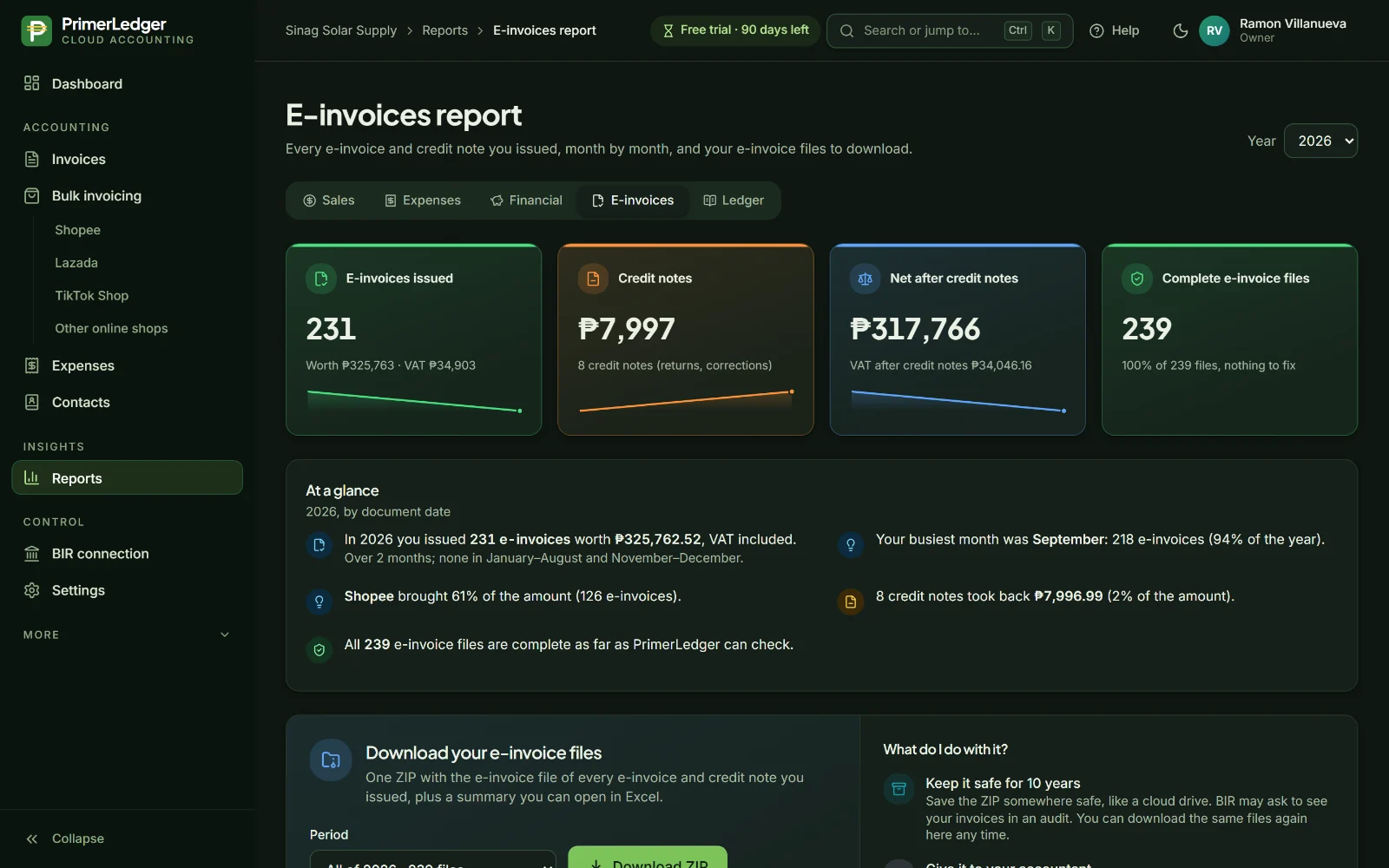Image resolution: width=1389 pixels, height=868 pixels.
Task: Switch to the Financial tab
Action: (526, 201)
